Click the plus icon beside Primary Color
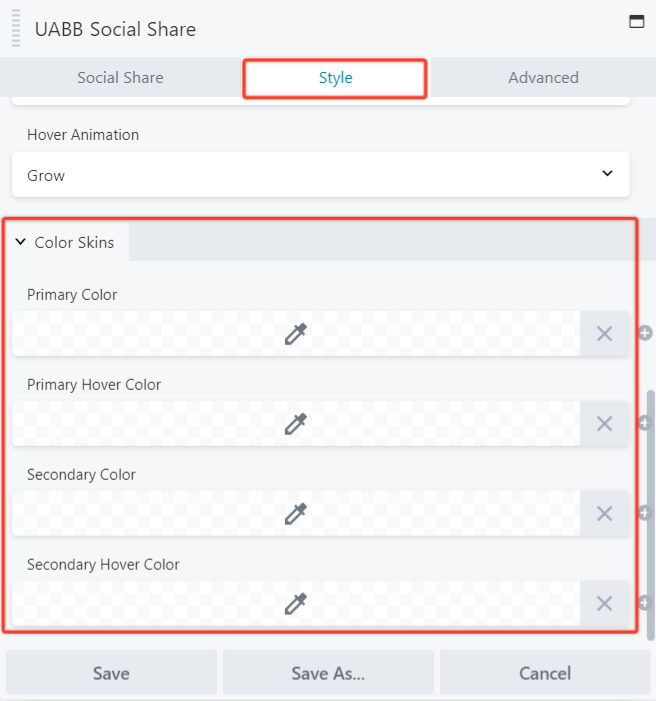 [646, 333]
